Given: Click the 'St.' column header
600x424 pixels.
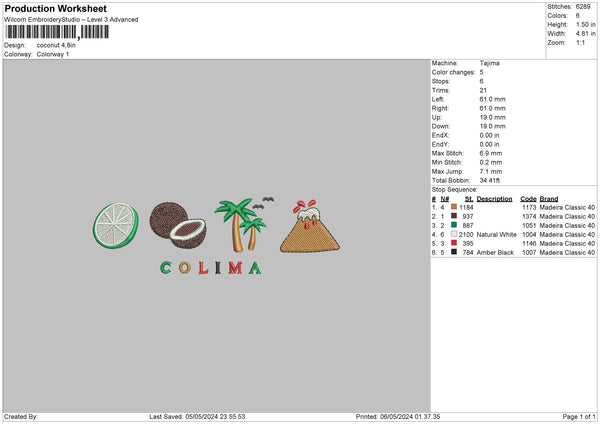Looking at the screenshot, I should click(x=469, y=199).
